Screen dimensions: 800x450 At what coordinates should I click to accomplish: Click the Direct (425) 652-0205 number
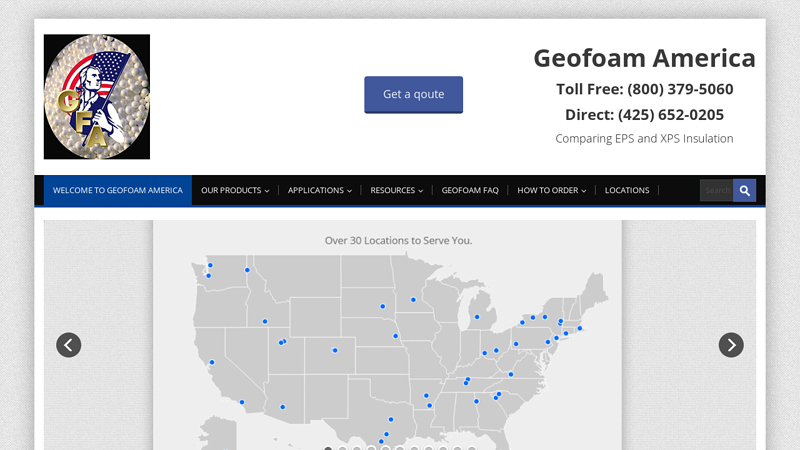(644, 115)
